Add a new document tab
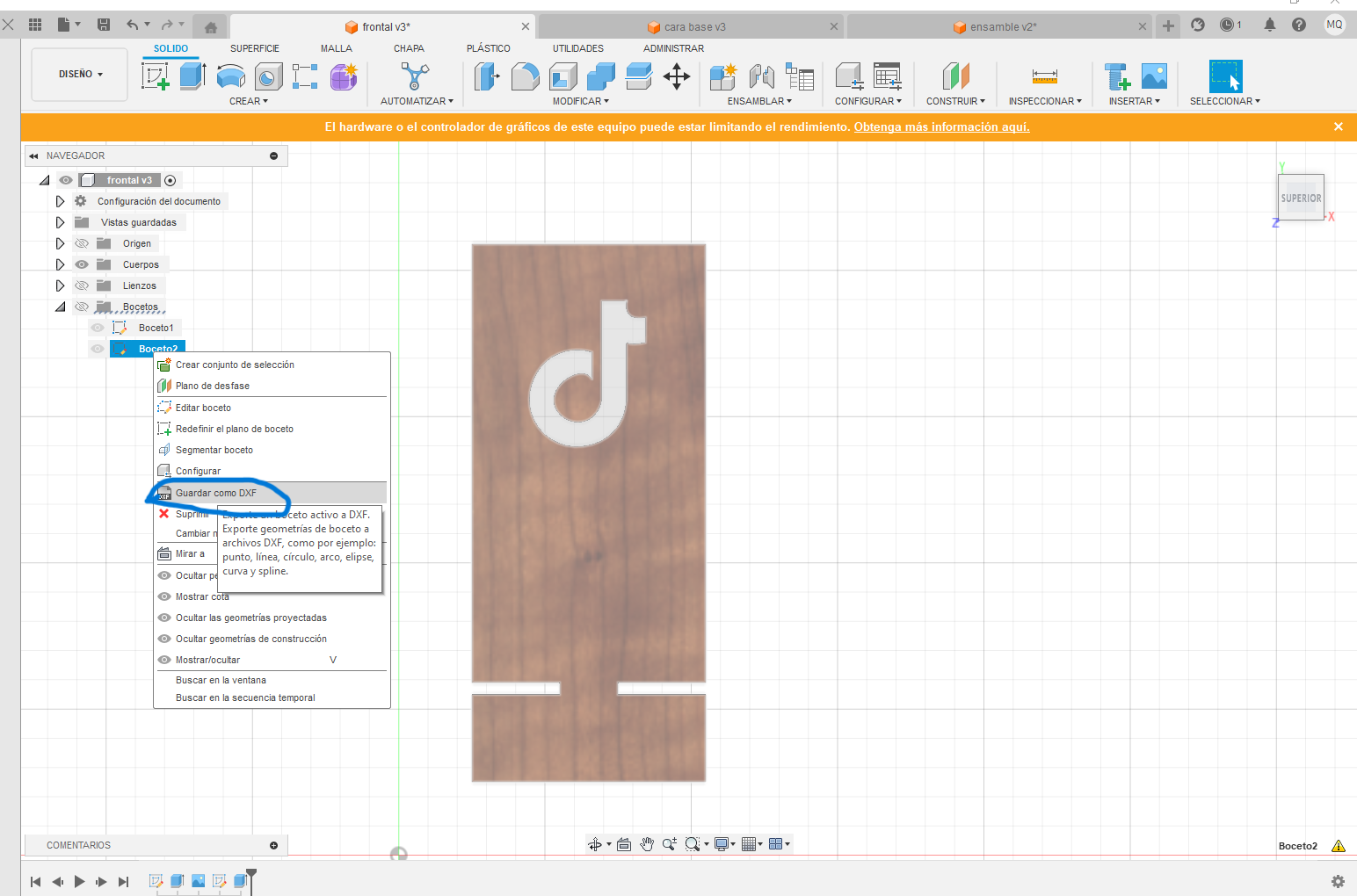Image resolution: width=1357 pixels, height=896 pixels. click(x=1168, y=26)
